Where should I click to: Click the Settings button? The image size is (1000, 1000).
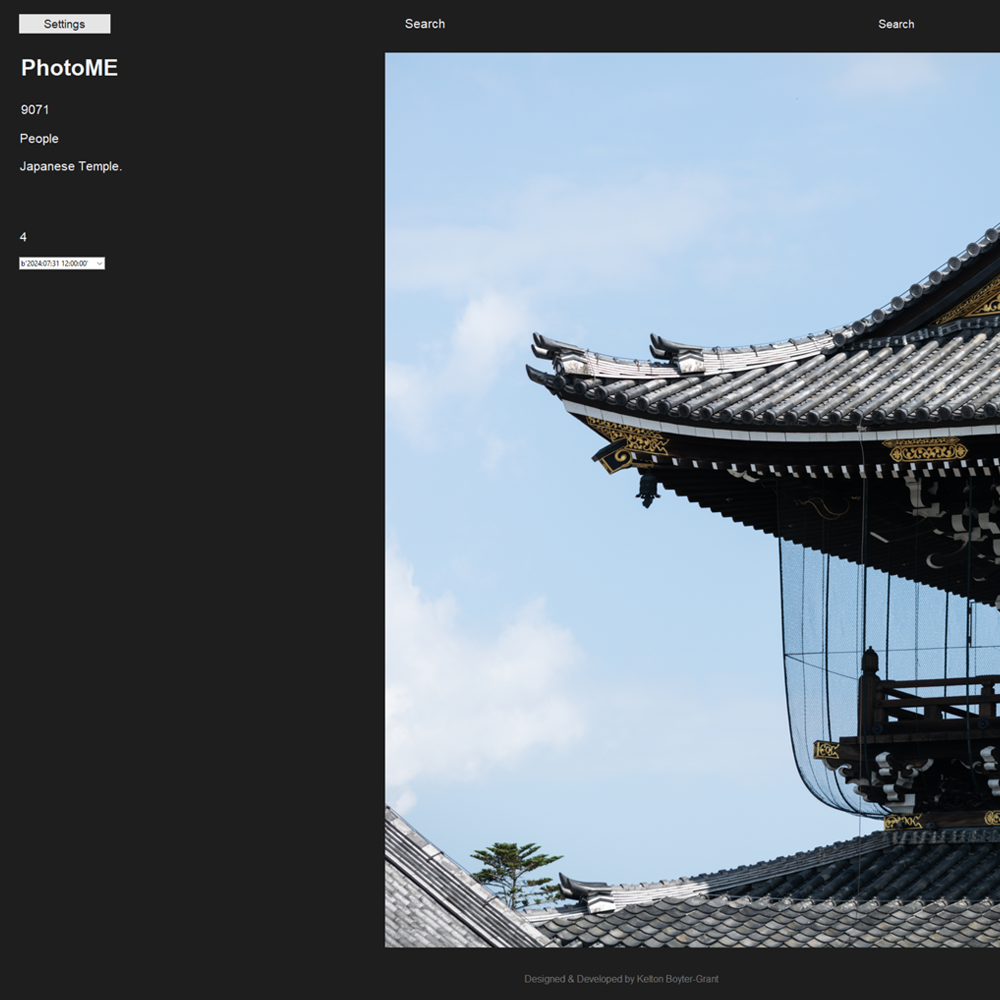coord(64,24)
